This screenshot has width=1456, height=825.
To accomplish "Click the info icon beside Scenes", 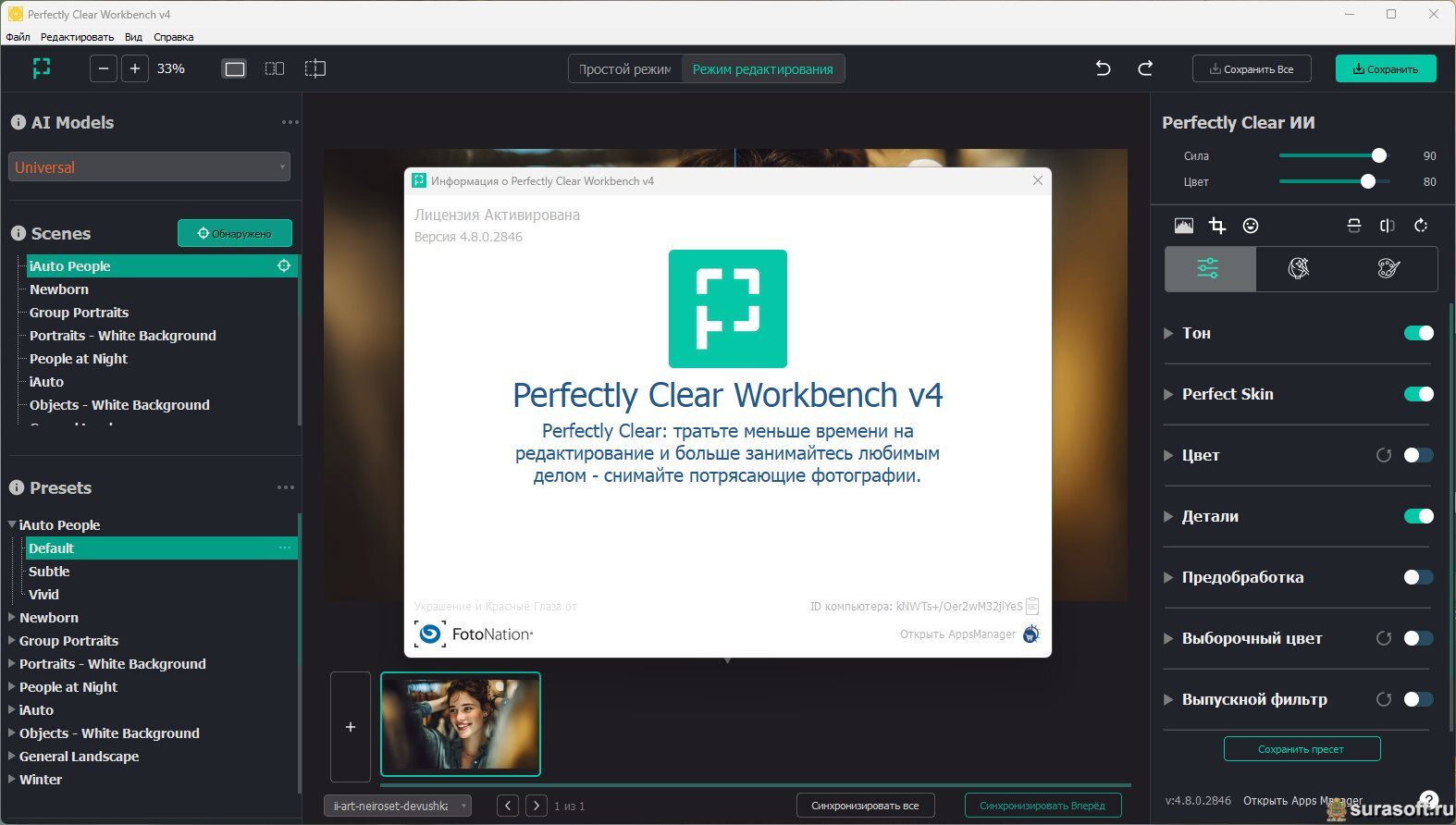I will 18,233.
